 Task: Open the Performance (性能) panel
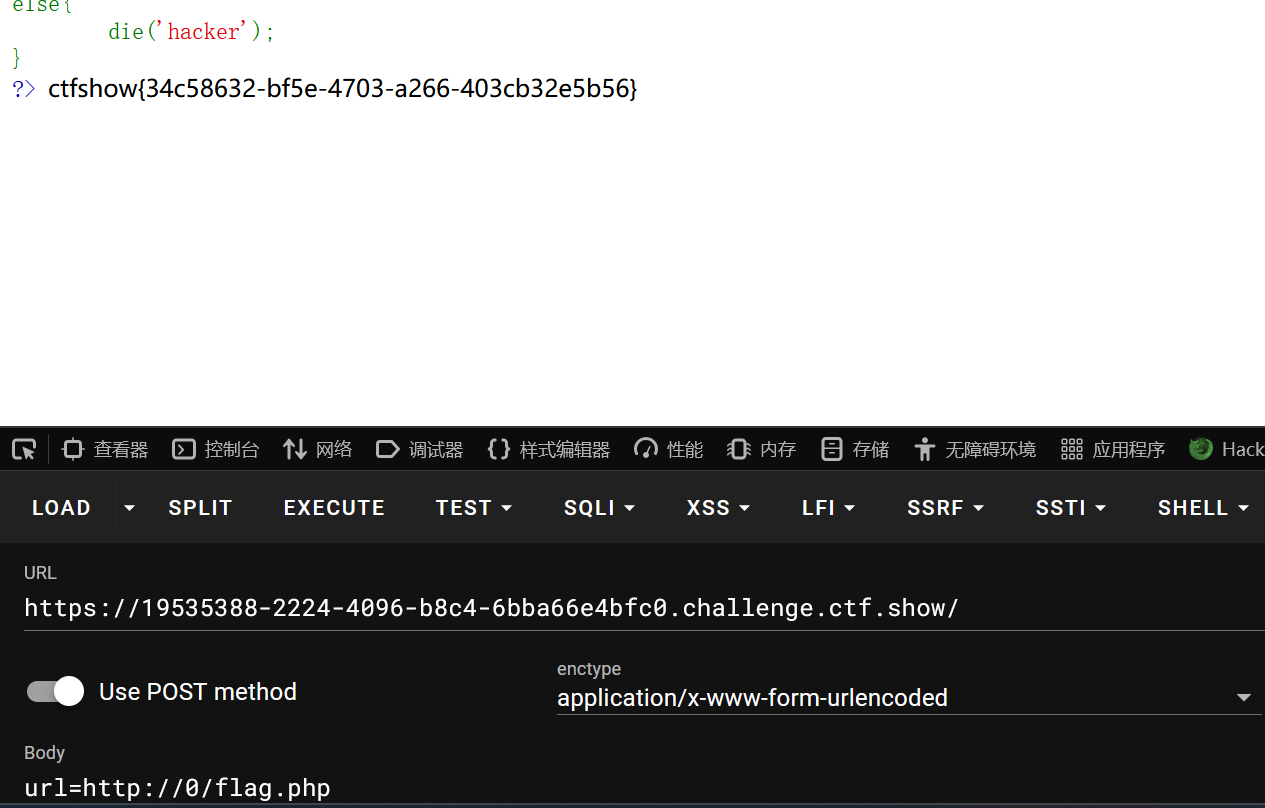click(669, 450)
